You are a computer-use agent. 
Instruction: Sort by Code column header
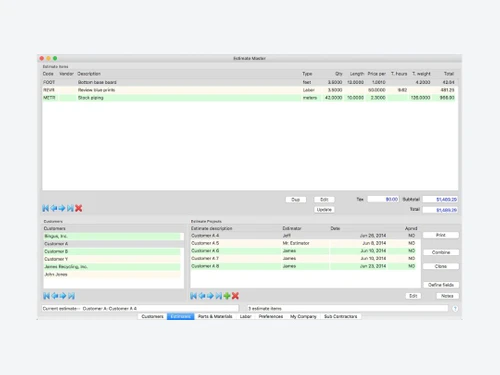(48, 74)
